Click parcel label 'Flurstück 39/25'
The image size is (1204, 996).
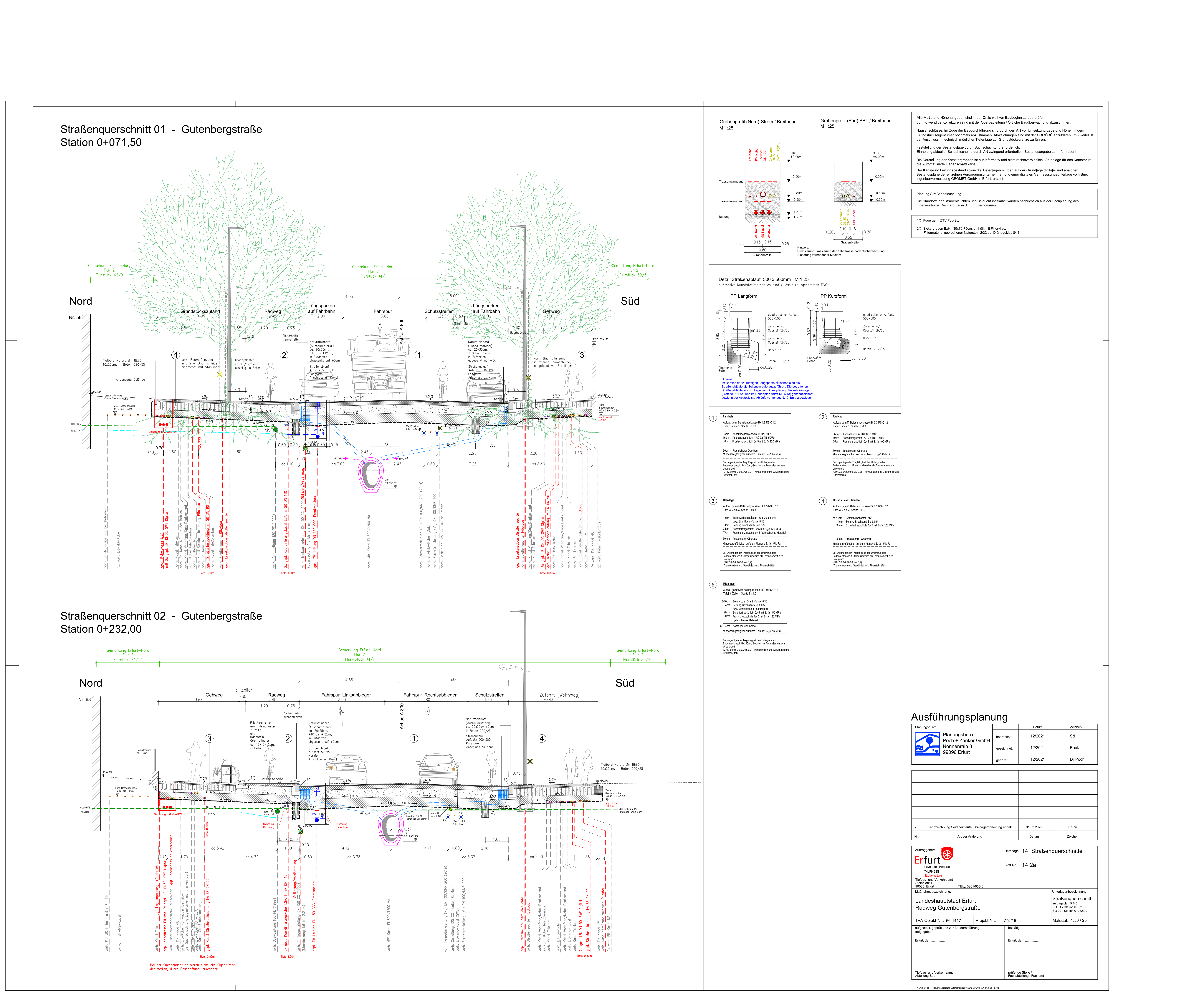[x=638, y=660]
